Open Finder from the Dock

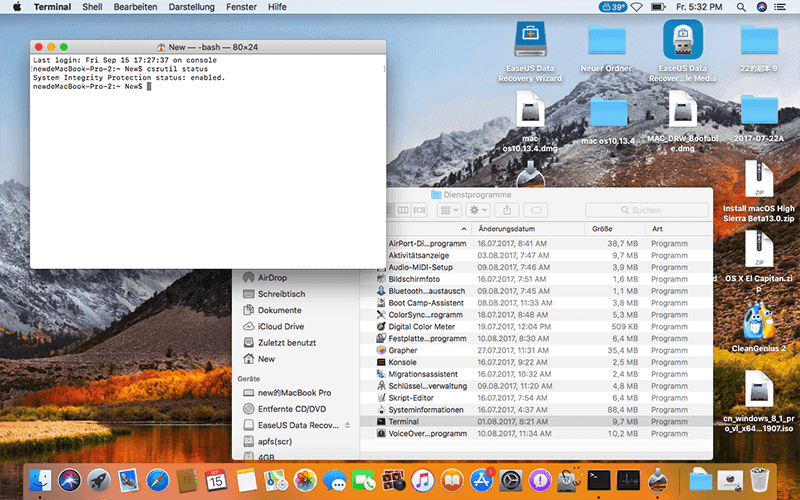(40, 480)
